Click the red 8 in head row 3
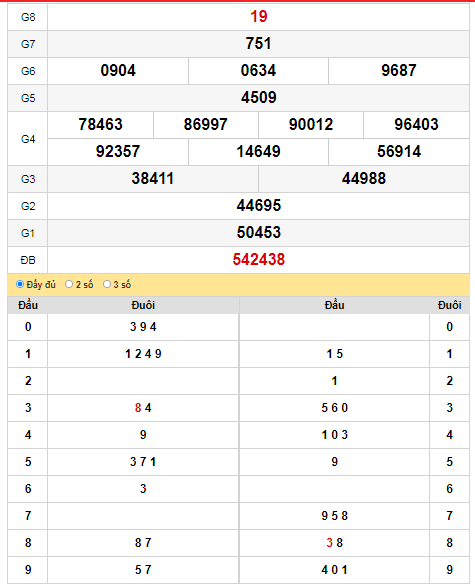The width and height of the screenshot is (475, 588). [138, 408]
